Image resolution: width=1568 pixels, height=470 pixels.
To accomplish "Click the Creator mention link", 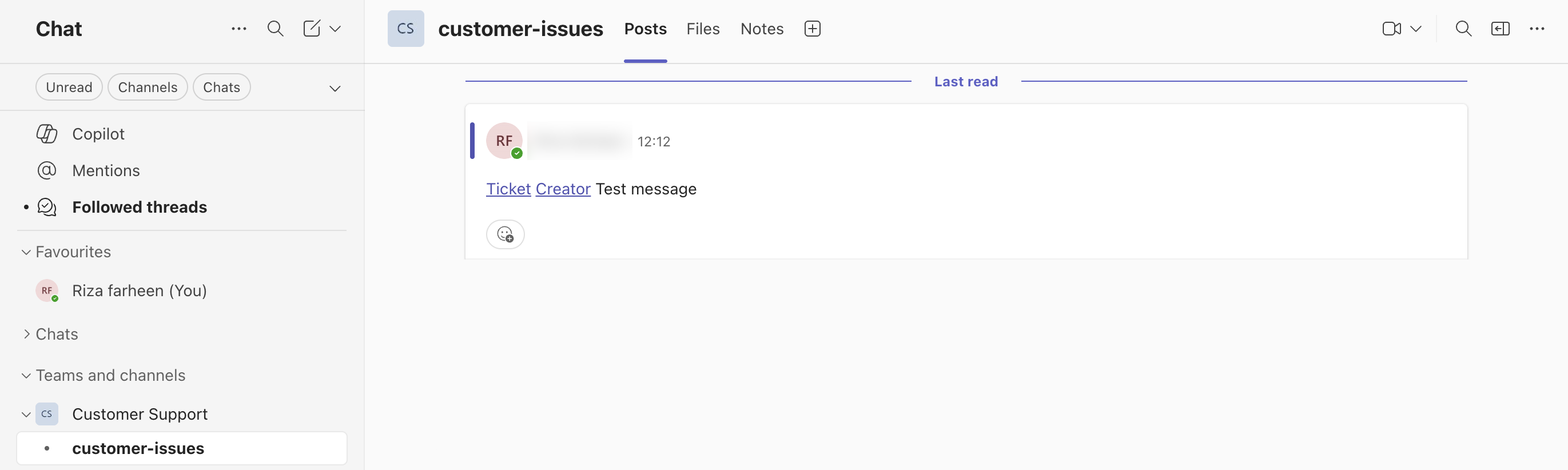I will point(563,189).
